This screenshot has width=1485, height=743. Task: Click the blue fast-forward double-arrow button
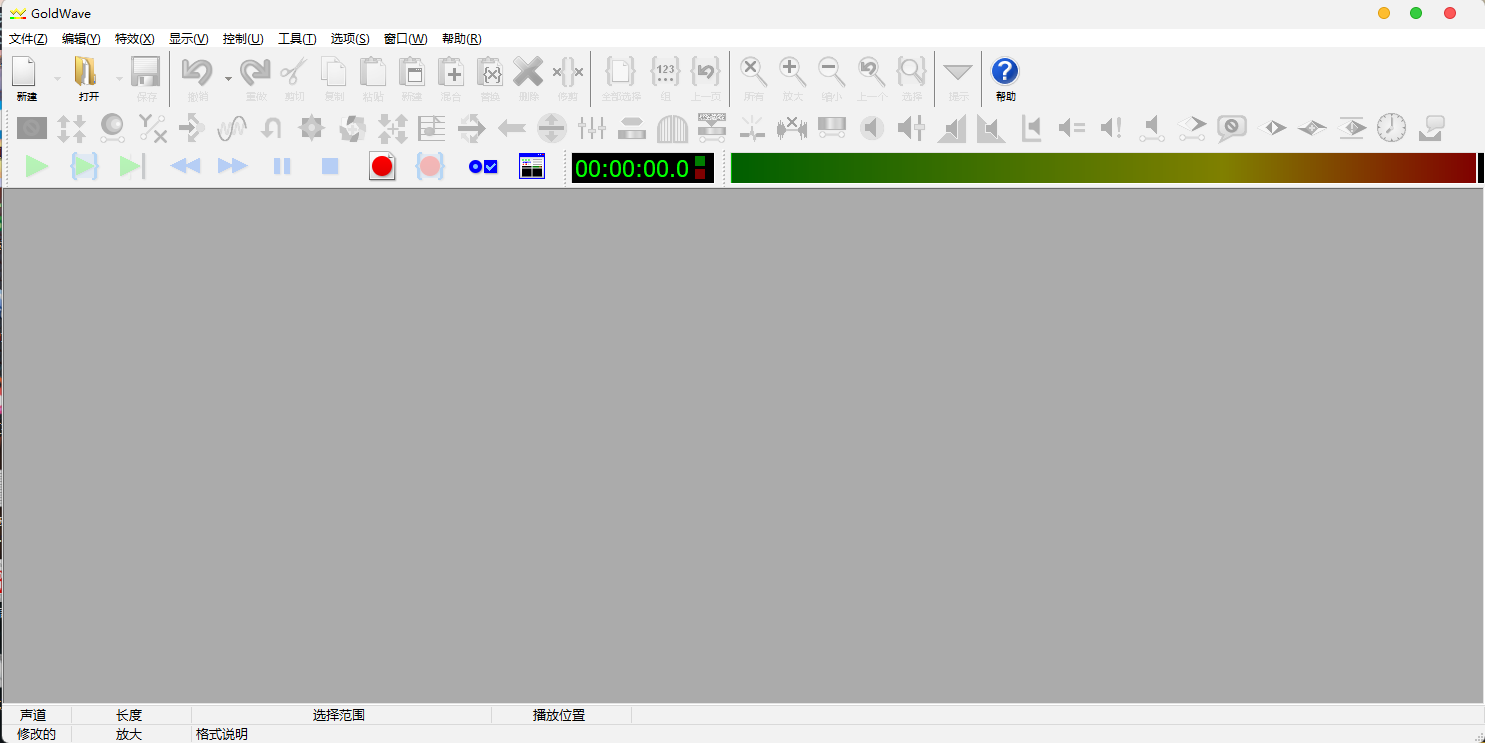point(233,167)
